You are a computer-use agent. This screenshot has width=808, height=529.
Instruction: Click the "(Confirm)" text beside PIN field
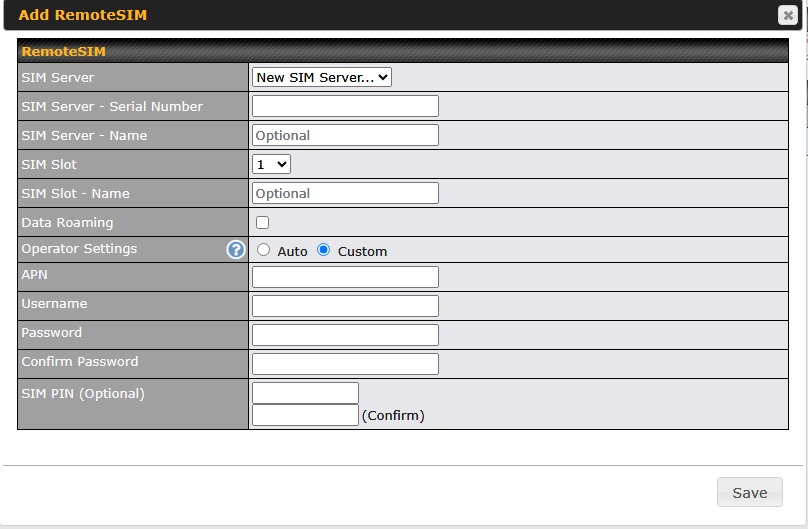point(393,416)
